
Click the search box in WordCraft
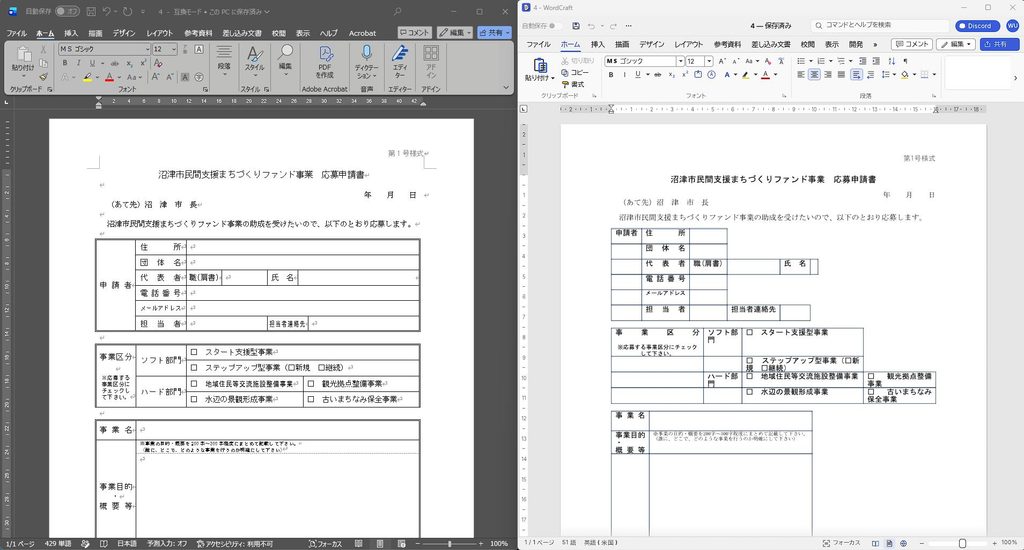point(880,25)
